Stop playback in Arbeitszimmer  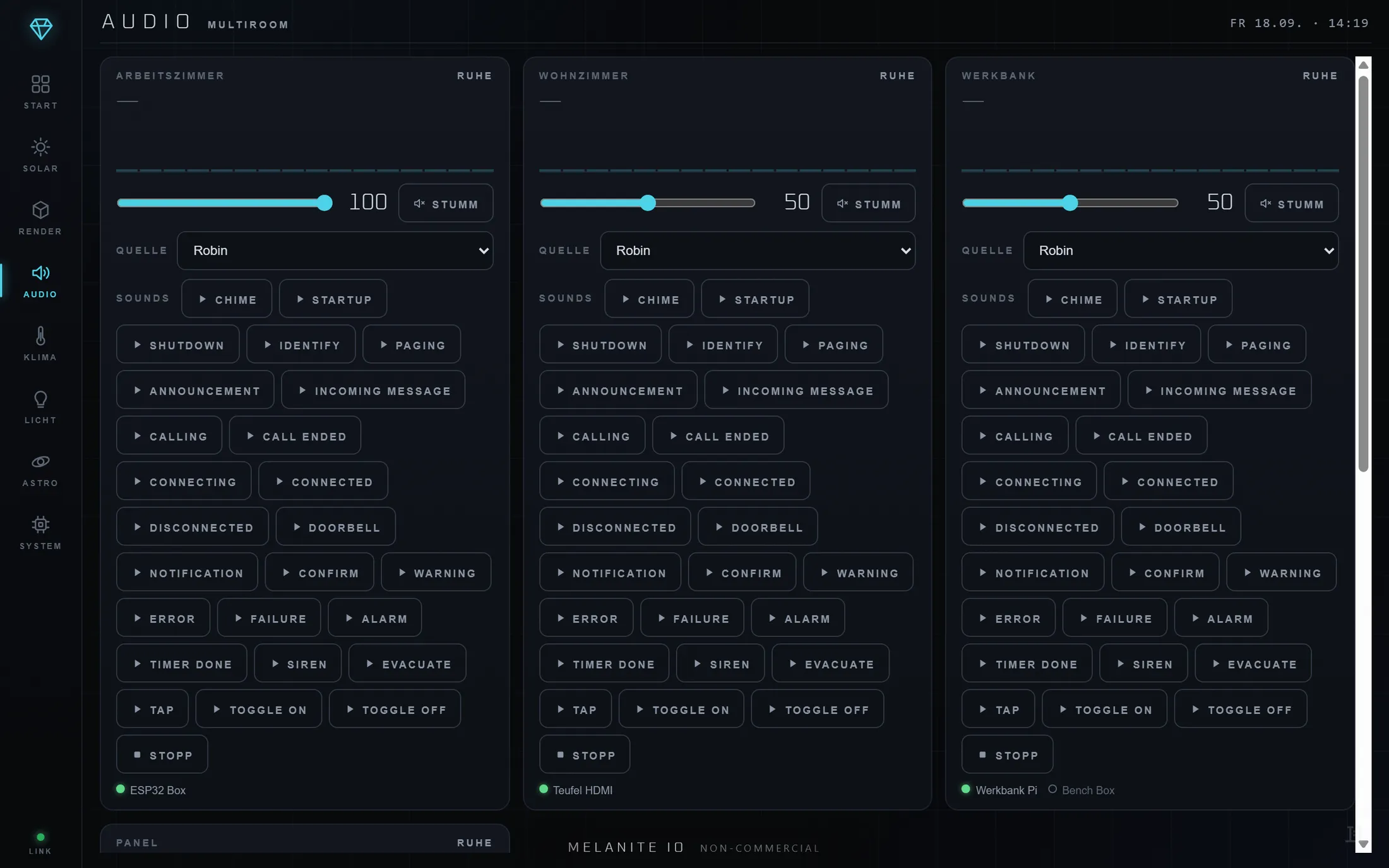[x=162, y=754]
